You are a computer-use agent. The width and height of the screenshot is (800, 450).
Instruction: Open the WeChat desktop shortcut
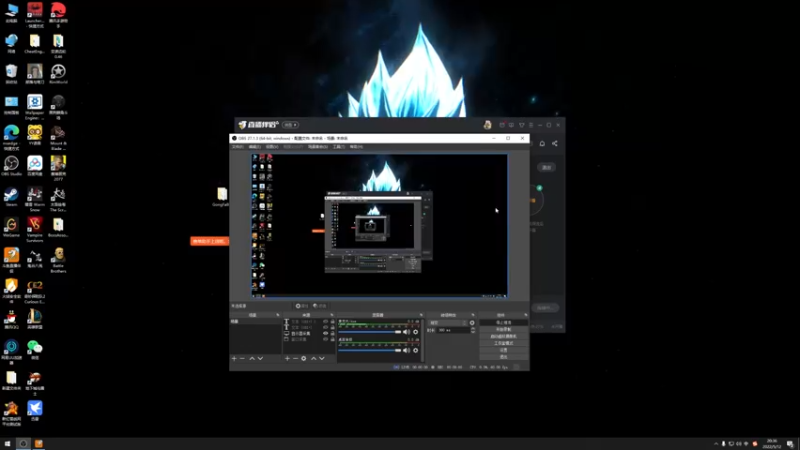pyautogui.click(x=35, y=349)
